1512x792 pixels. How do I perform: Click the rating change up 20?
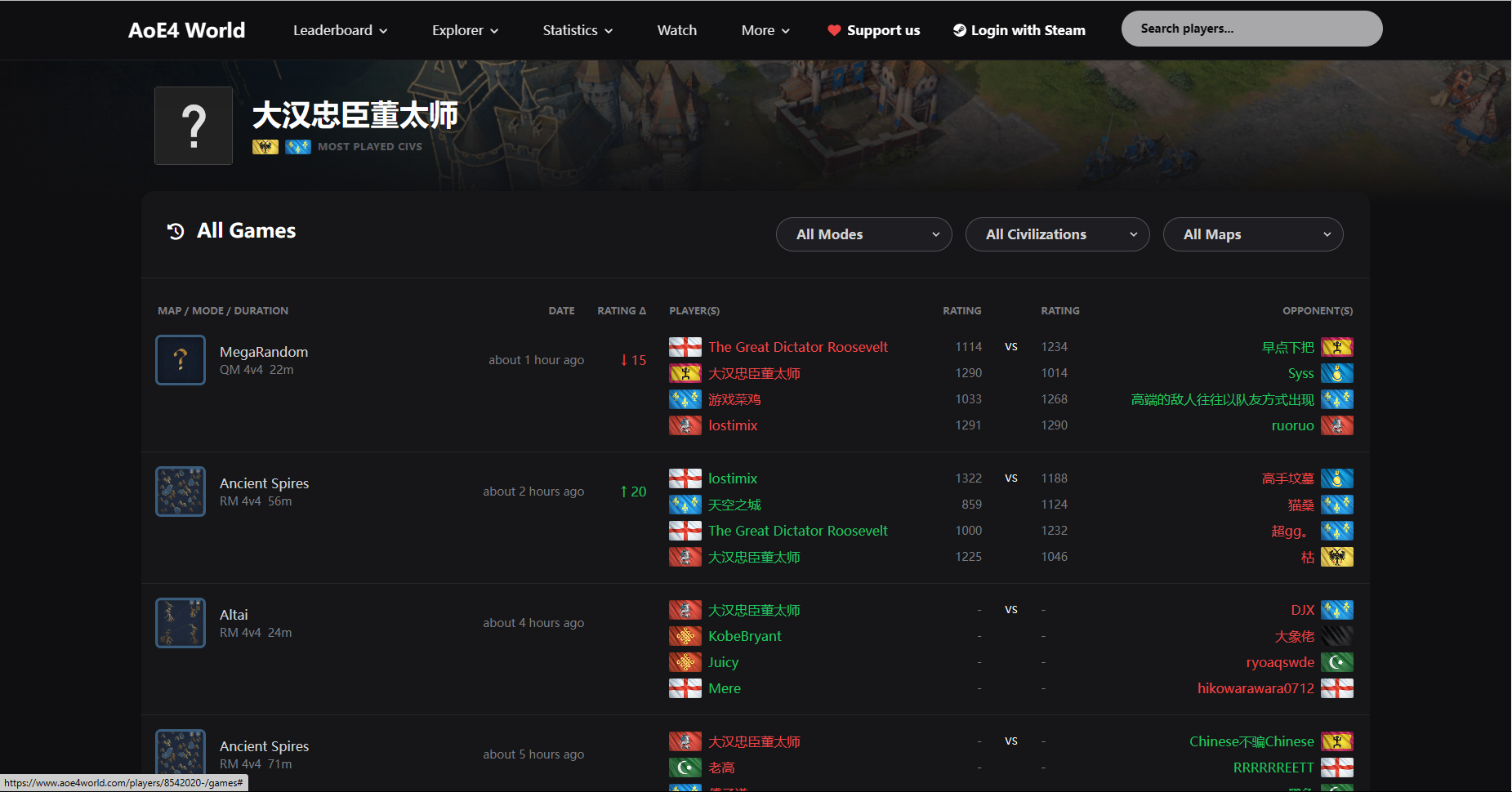tap(633, 492)
